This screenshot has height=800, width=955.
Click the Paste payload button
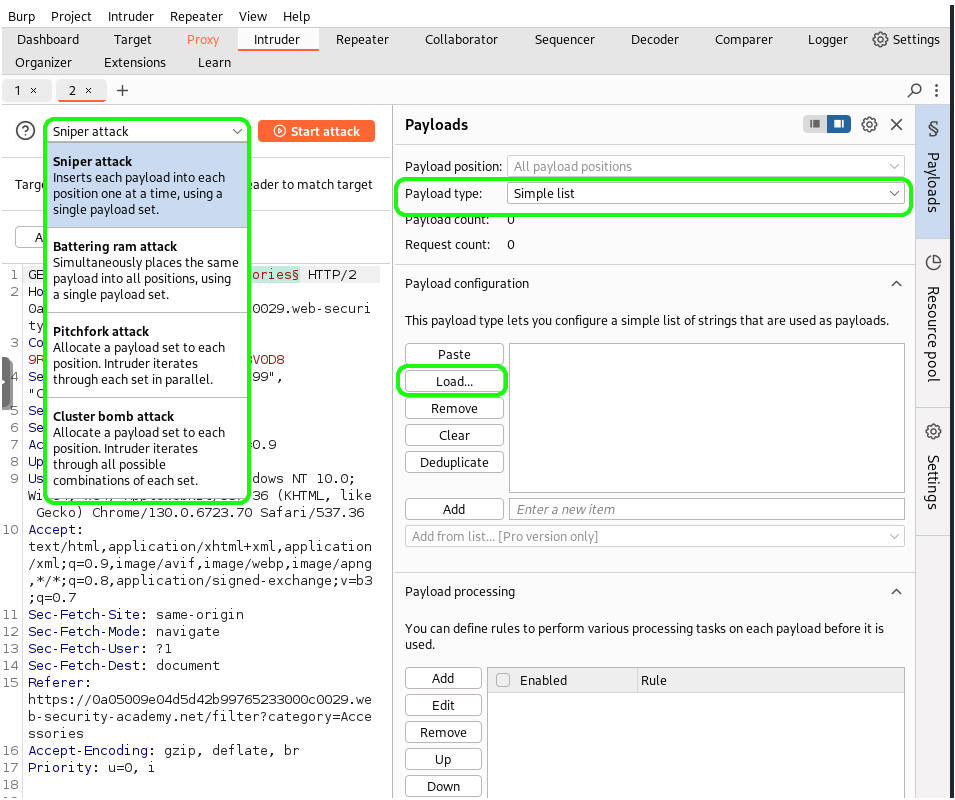coord(454,354)
